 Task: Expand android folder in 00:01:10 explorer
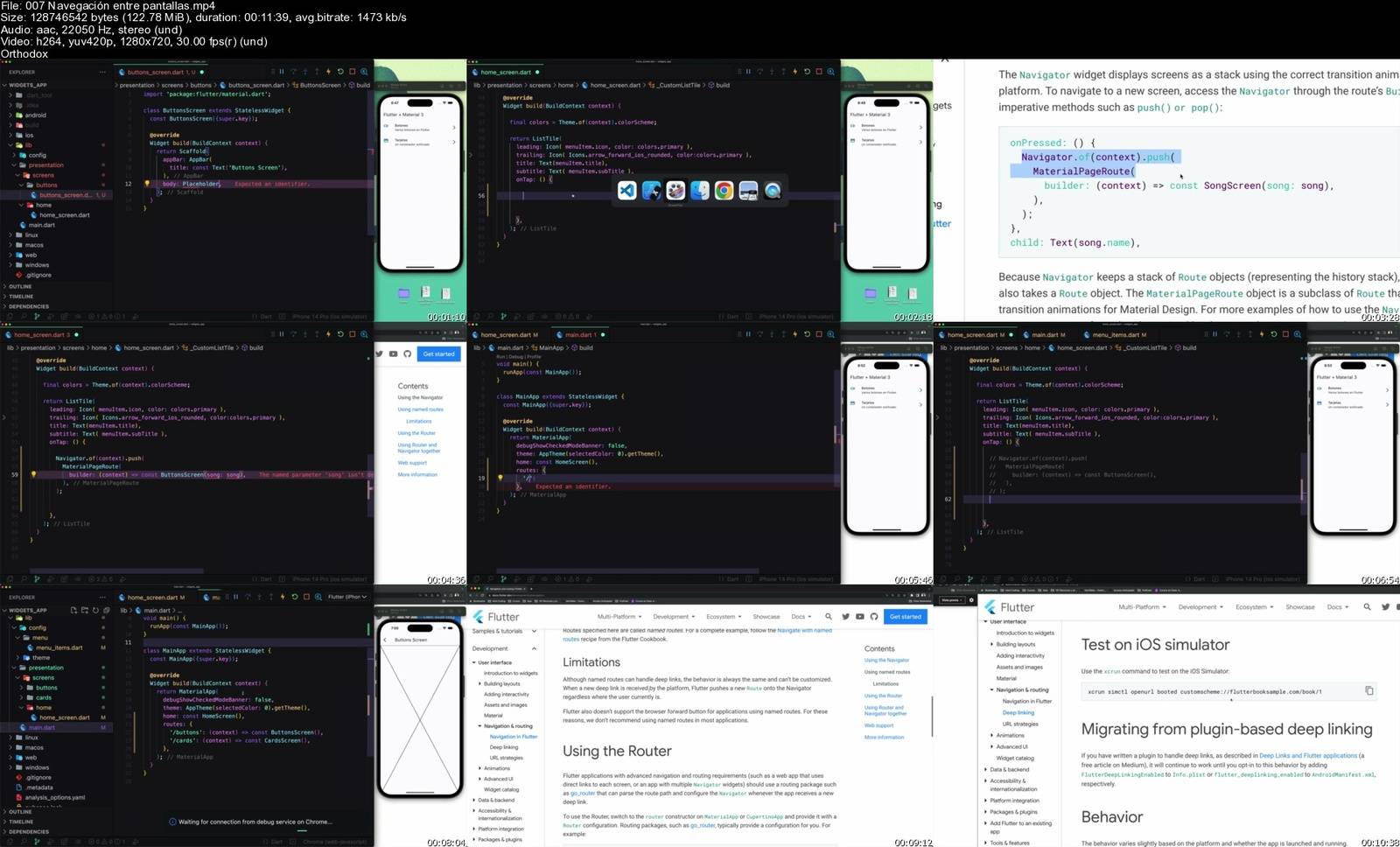[x=35, y=115]
